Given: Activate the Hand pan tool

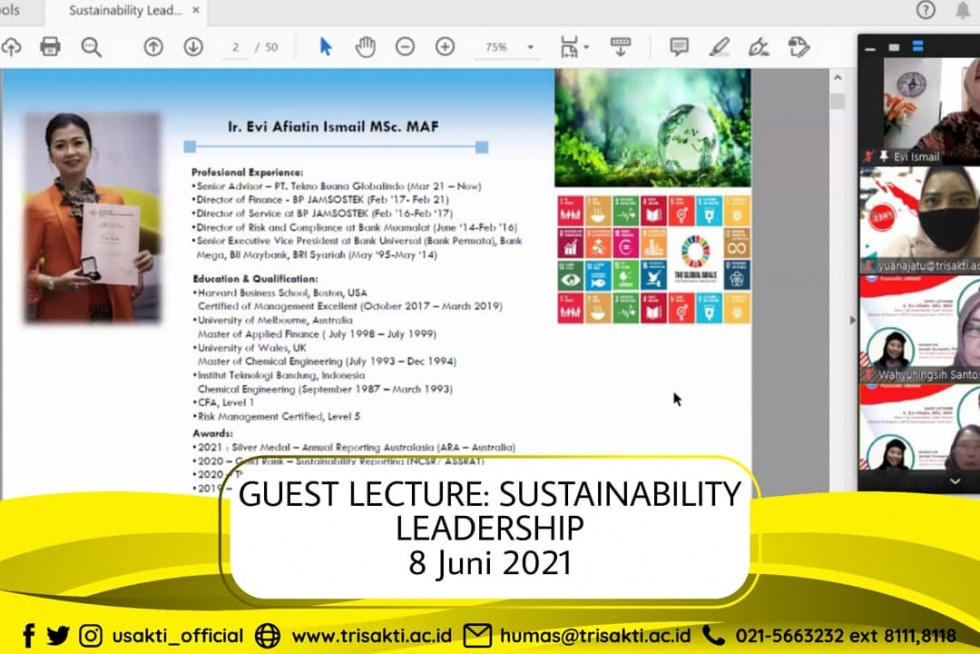Looking at the screenshot, I should [x=366, y=47].
